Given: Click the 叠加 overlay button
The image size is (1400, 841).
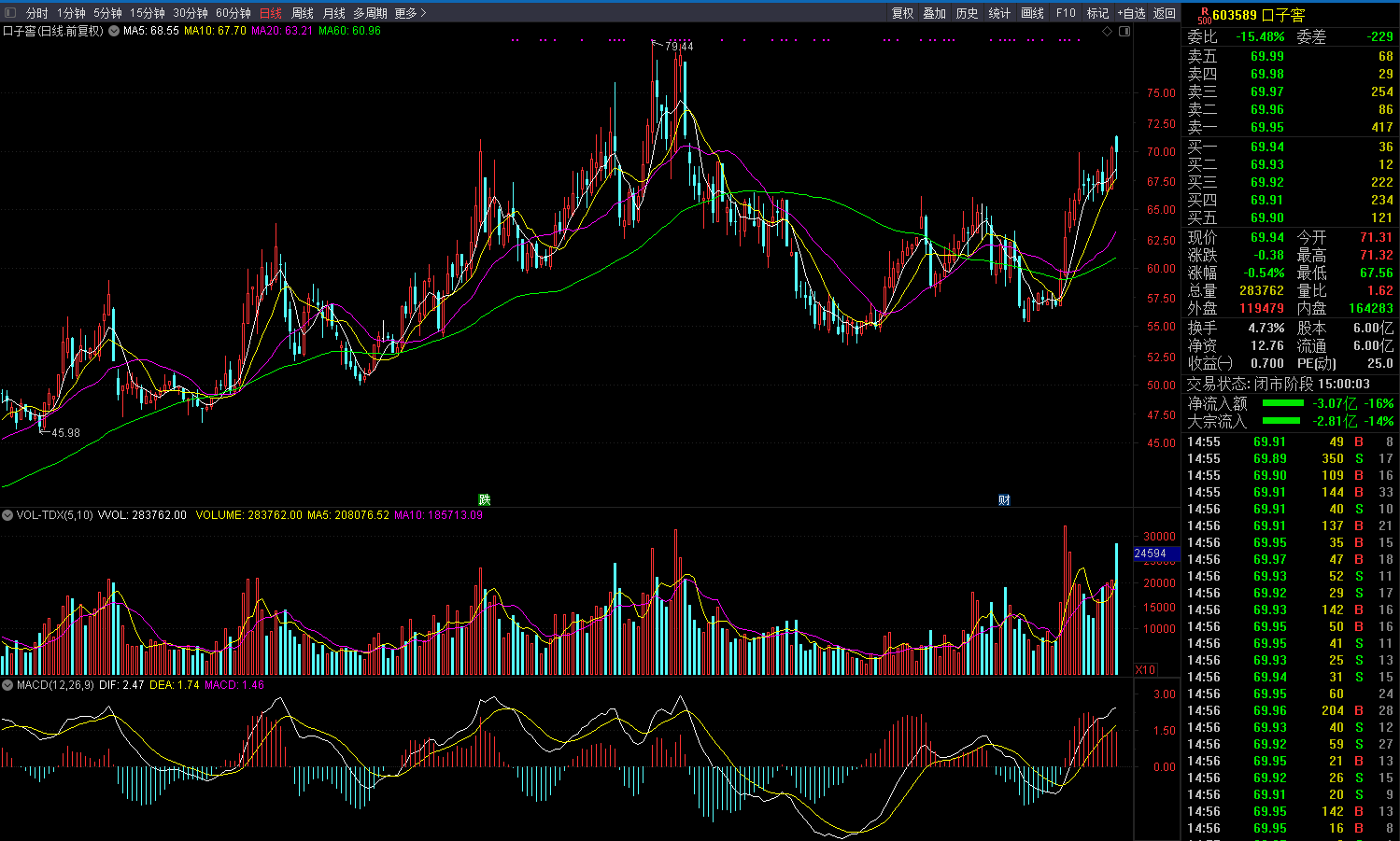Looking at the screenshot, I should coord(935,13).
